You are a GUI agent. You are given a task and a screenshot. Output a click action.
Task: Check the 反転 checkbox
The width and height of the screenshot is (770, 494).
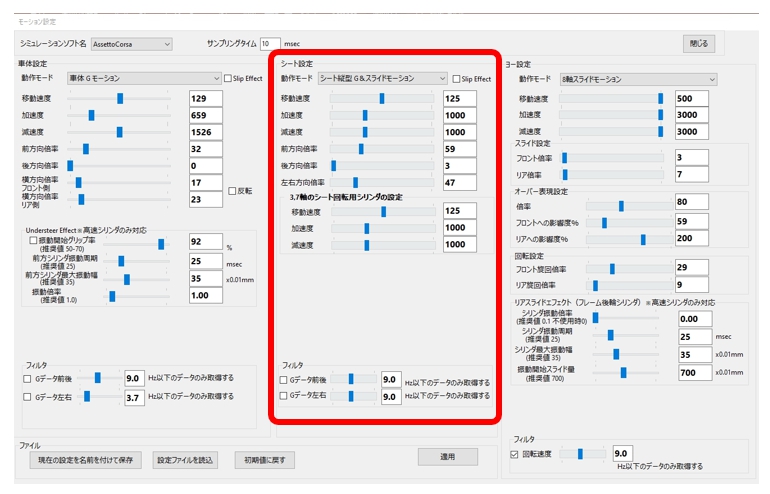click(232, 191)
